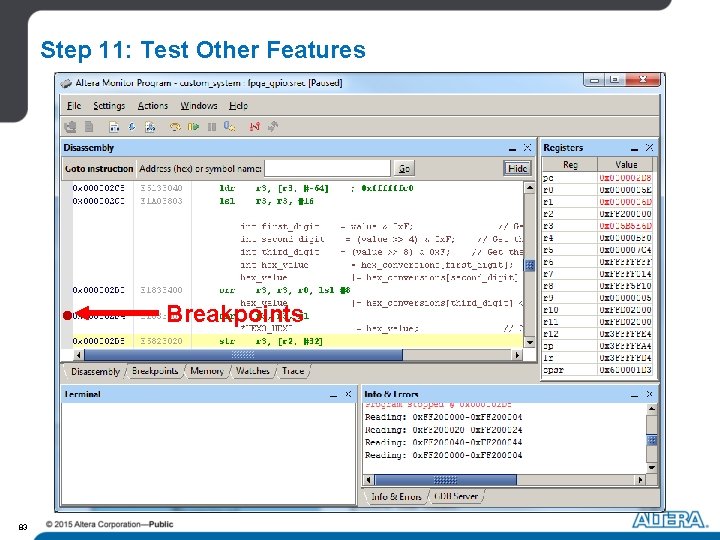Click Disassembly horizontal scroll left arrow

click(78, 354)
